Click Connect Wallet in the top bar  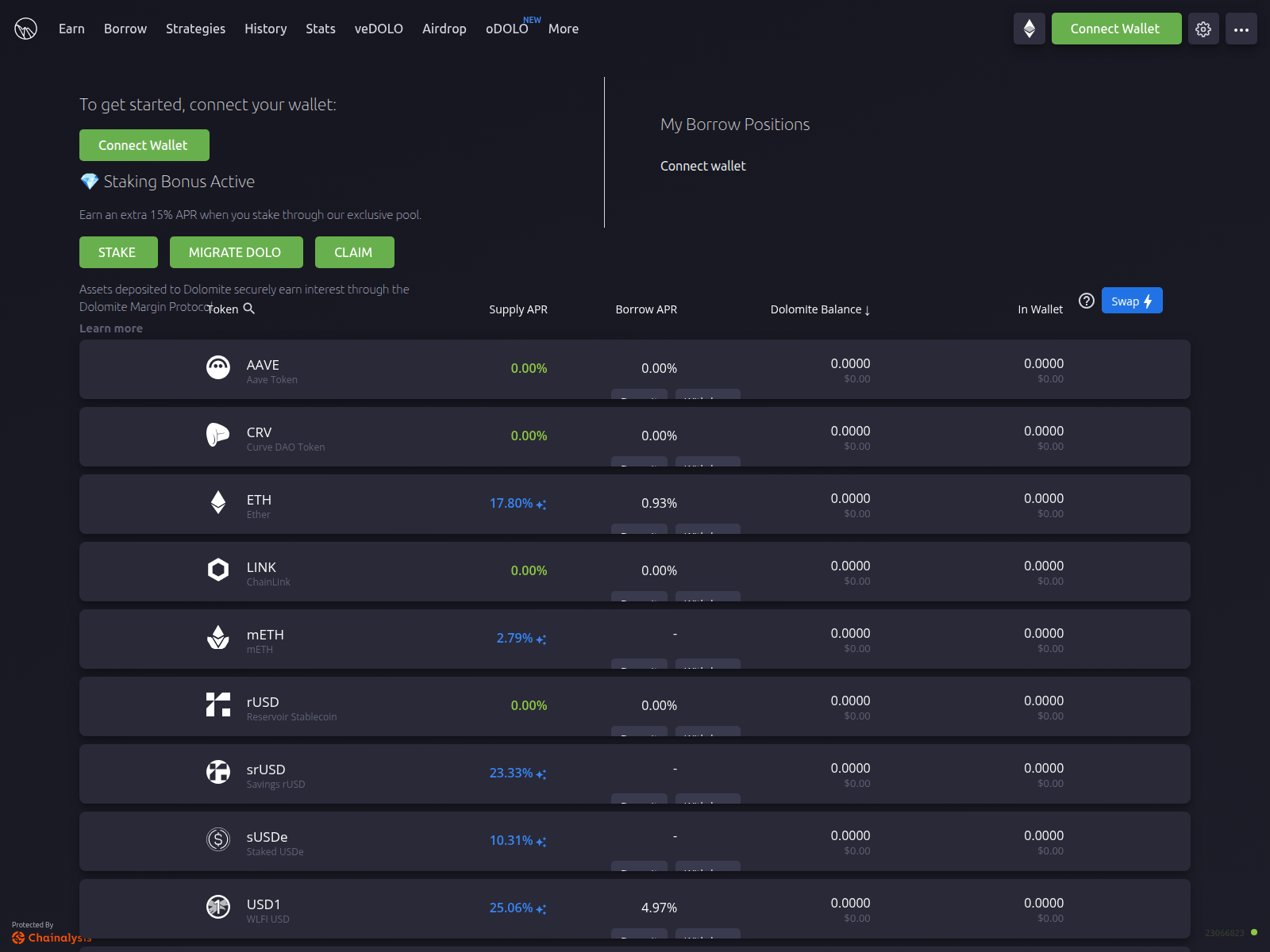click(1116, 29)
